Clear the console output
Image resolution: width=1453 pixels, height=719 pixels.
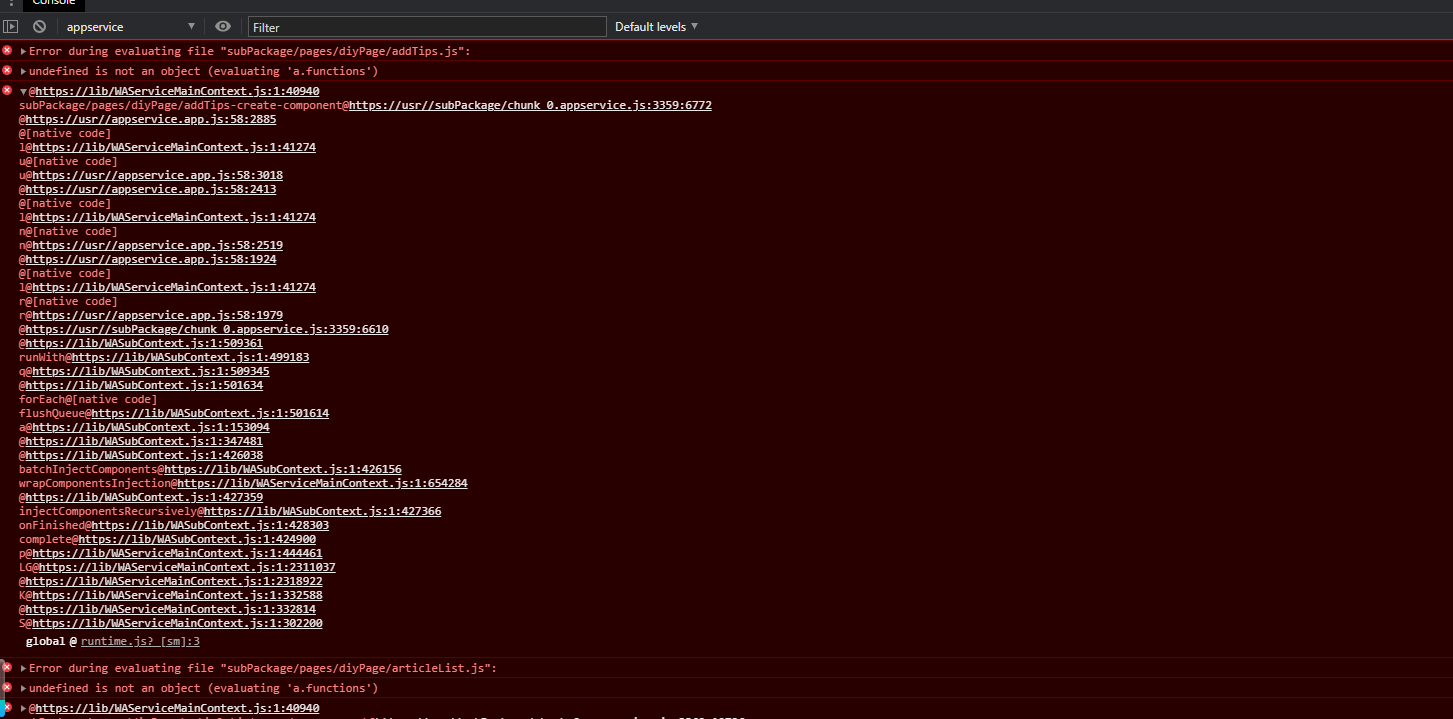[x=39, y=27]
